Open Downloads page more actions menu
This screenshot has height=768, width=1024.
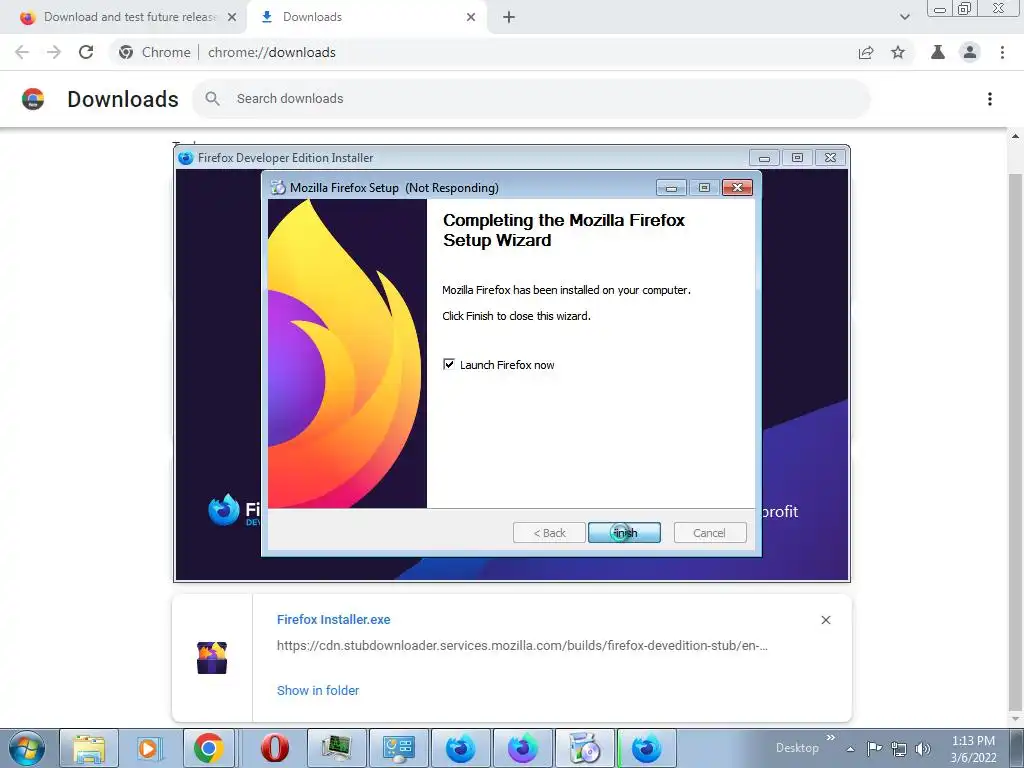(989, 99)
